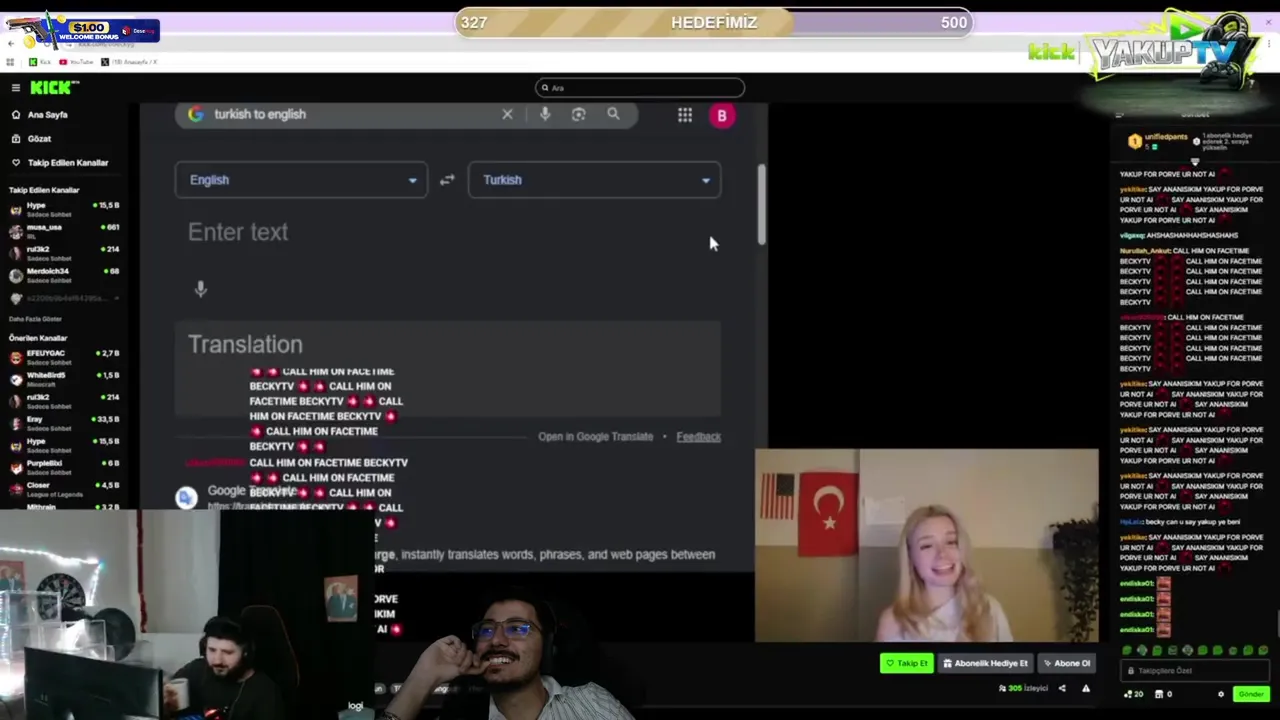Viewport: 1280px width, 720px height.
Task: Click Abonelik Hediye Et button
Action: pyautogui.click(x=986, y=663)
